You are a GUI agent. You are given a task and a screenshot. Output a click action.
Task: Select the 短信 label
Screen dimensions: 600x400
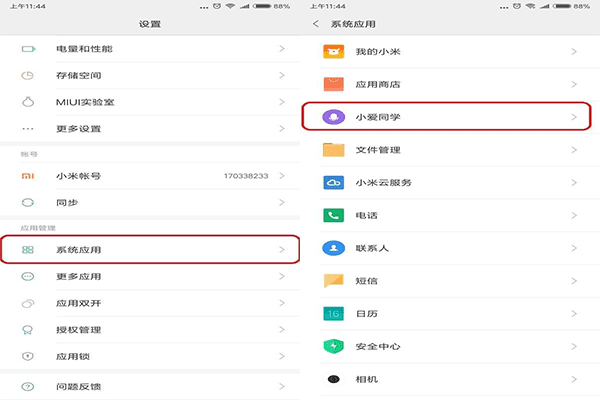[367, 281]
